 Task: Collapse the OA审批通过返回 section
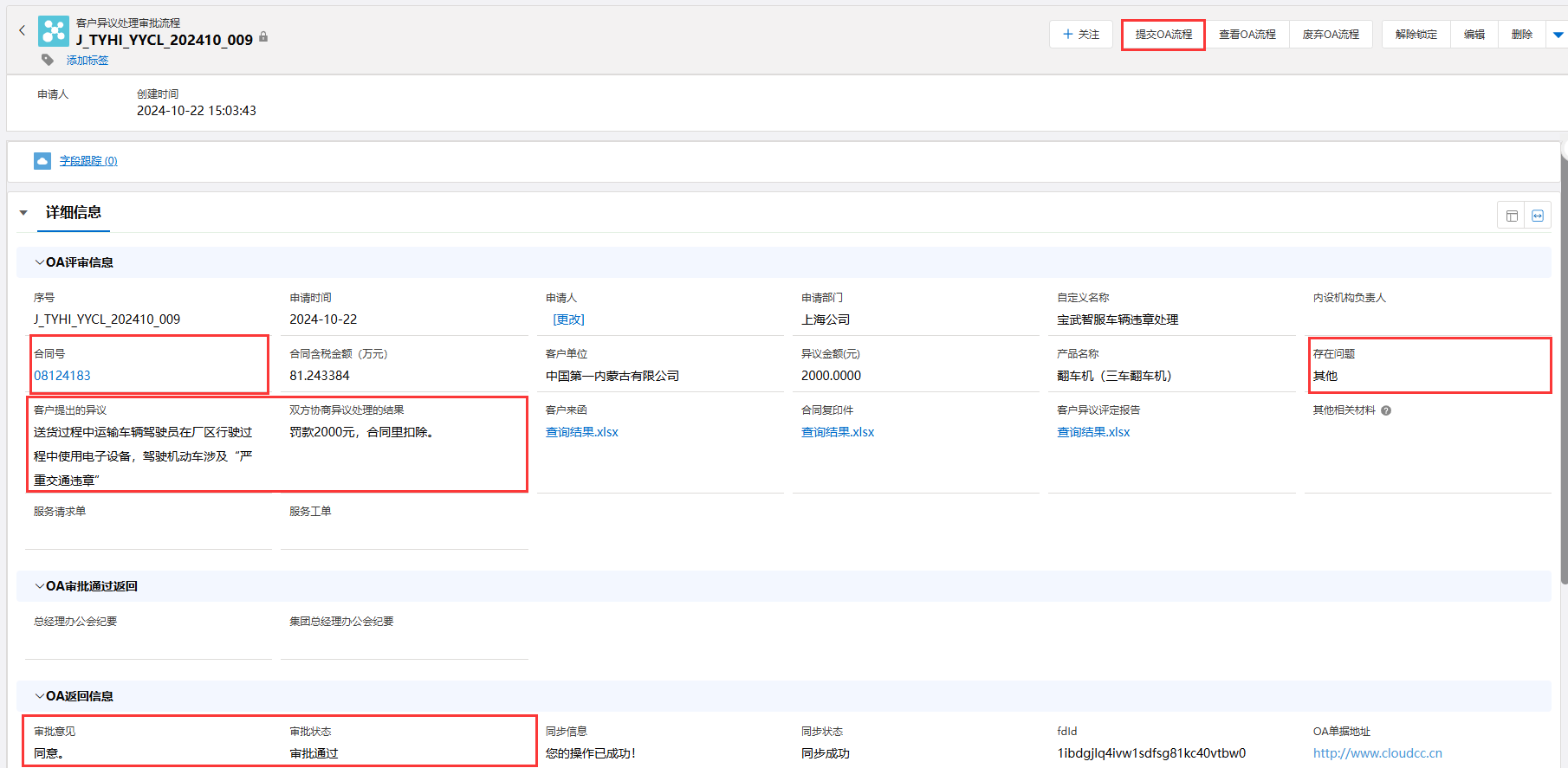[x=40, y=586]
